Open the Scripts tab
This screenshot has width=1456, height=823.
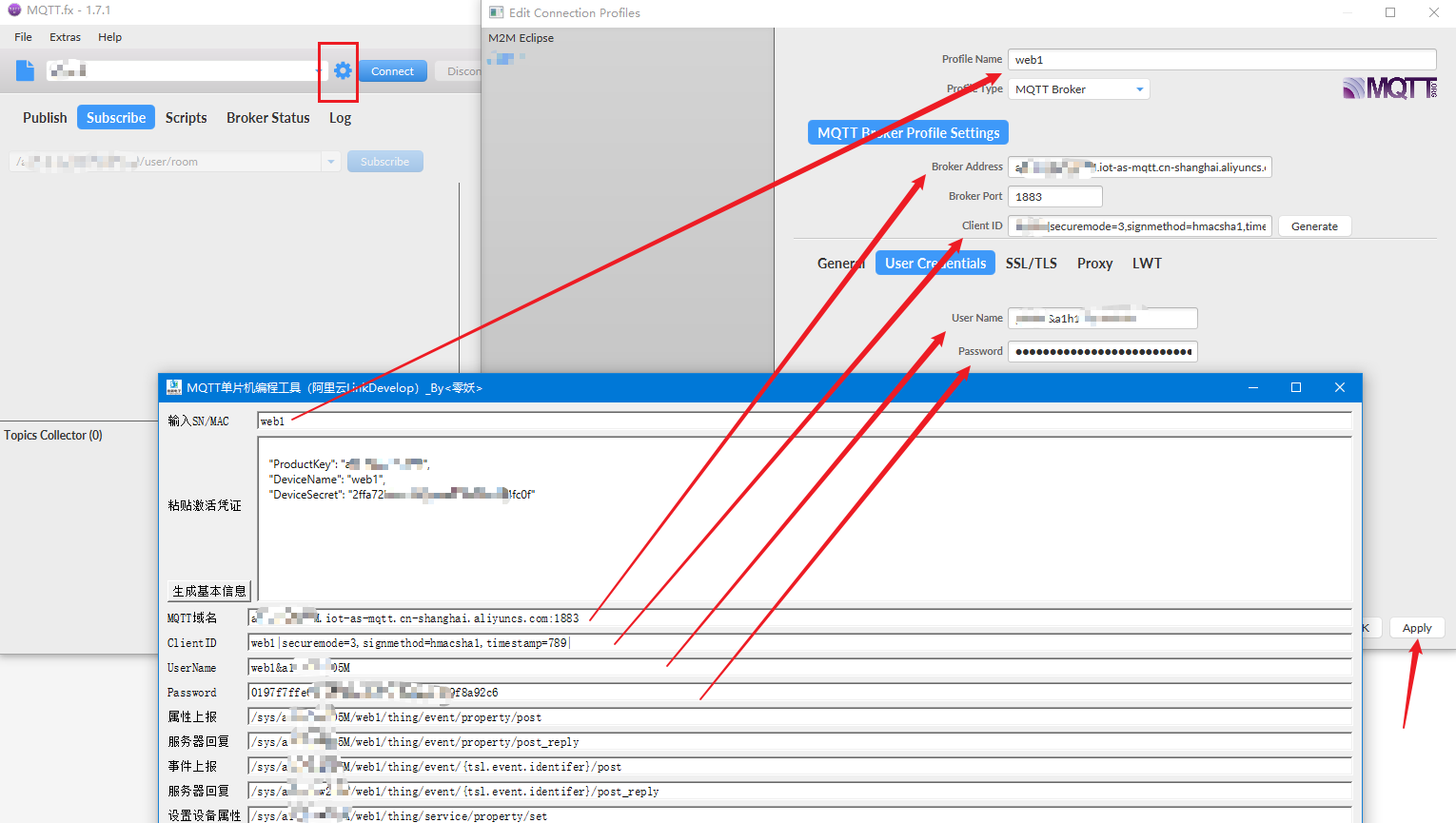pyautogui.click(x=186, y=118)
